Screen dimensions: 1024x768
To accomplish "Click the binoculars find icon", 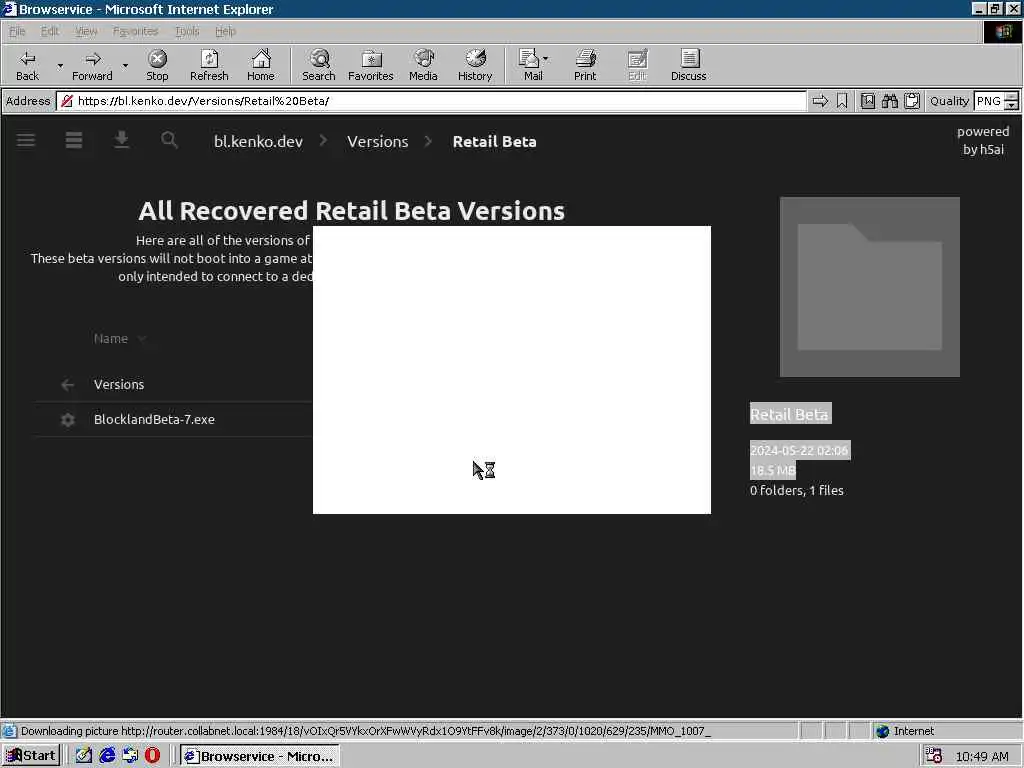I will coord(889,101).
